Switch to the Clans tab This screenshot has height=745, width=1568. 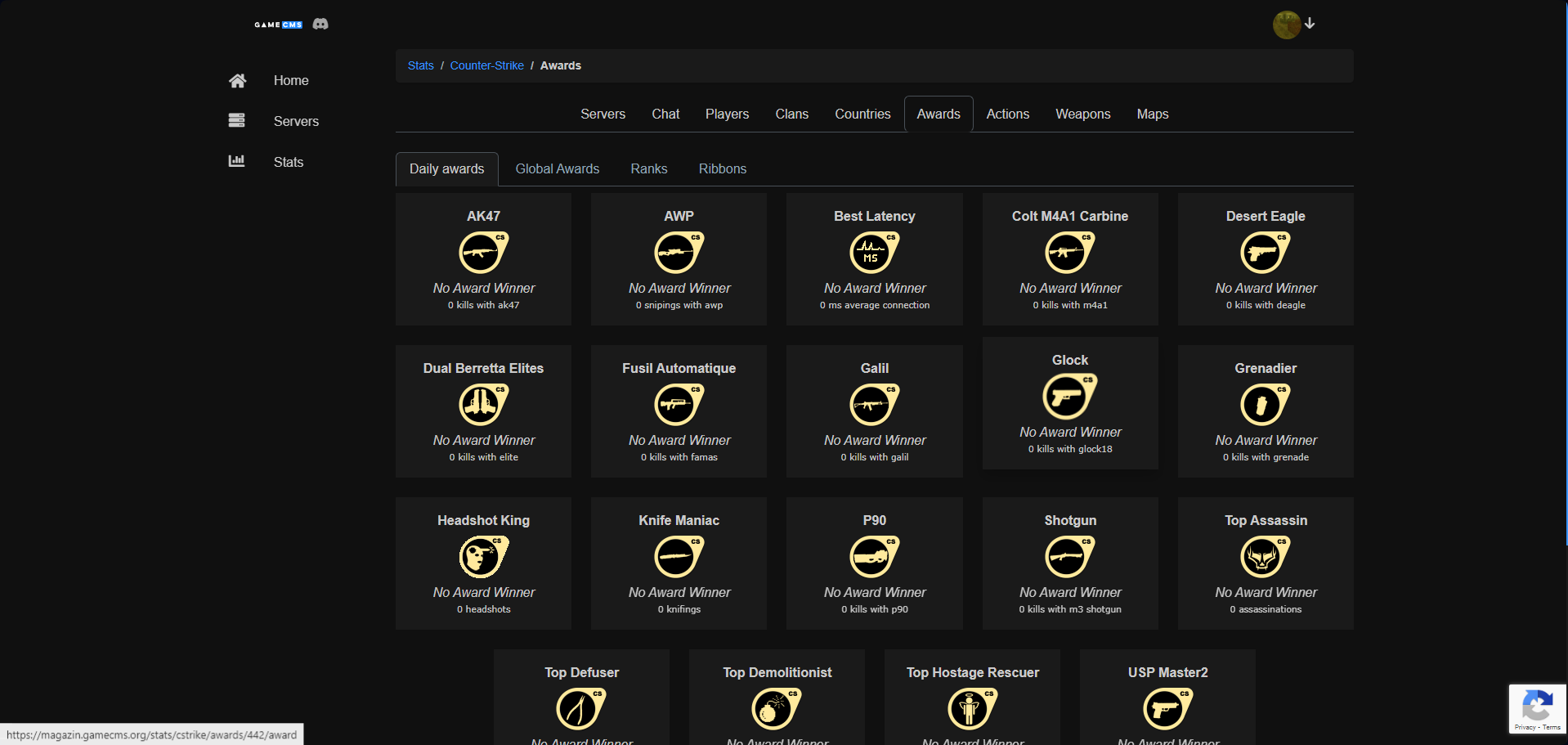pyautogui.click(x=791, y=114)
